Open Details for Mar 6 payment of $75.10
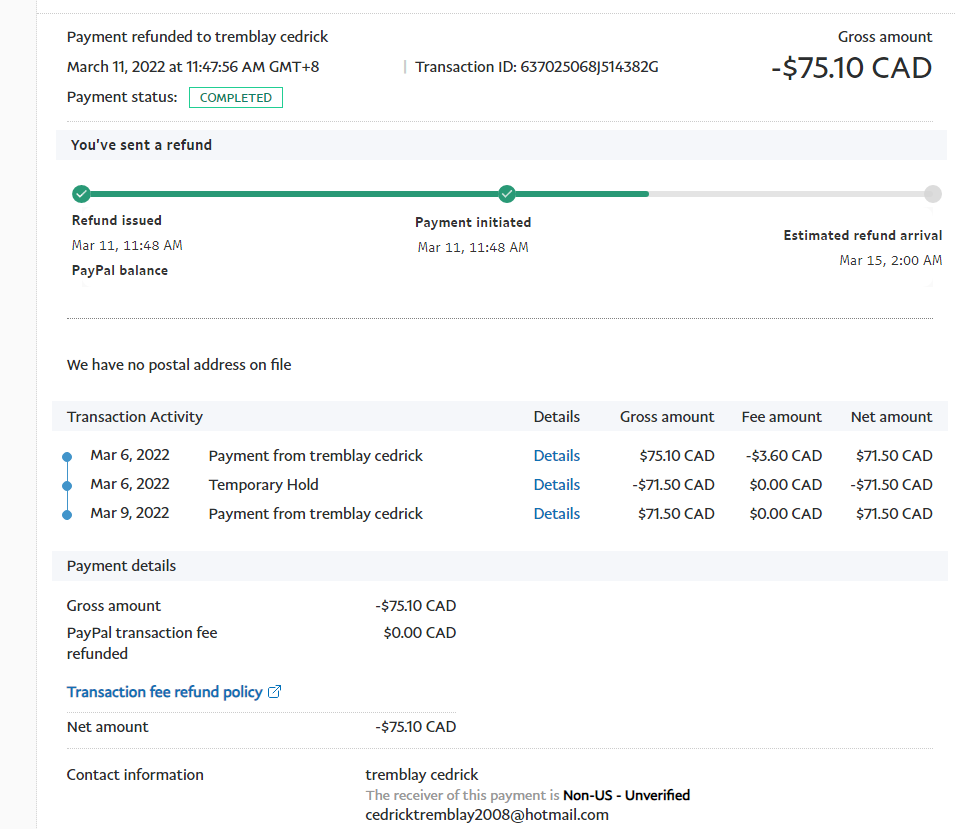Screen dimensions: 955x829 [x=556, y=456]
